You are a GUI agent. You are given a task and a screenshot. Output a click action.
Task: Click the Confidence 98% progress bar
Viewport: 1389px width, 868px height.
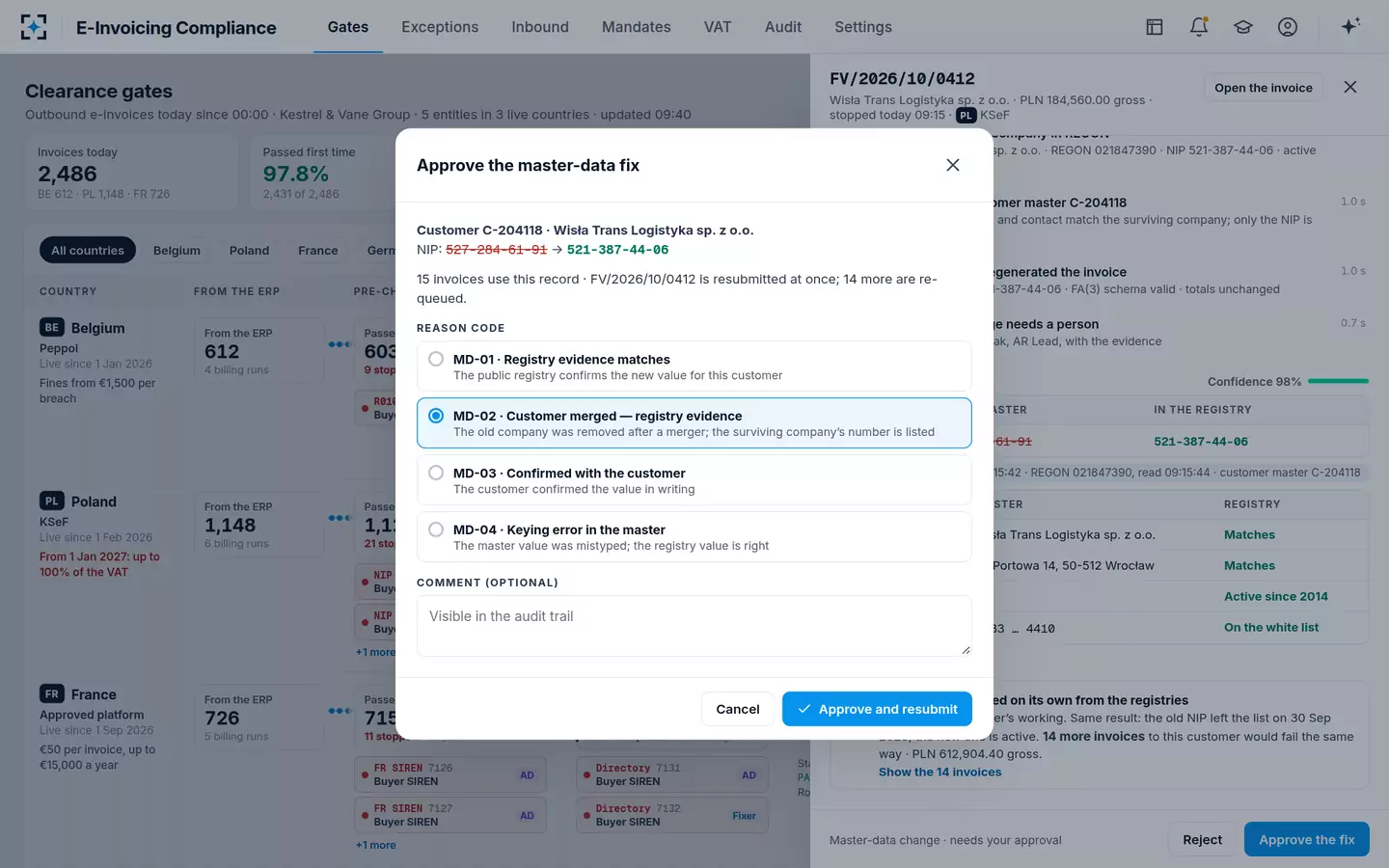[x=1339, y=381]
